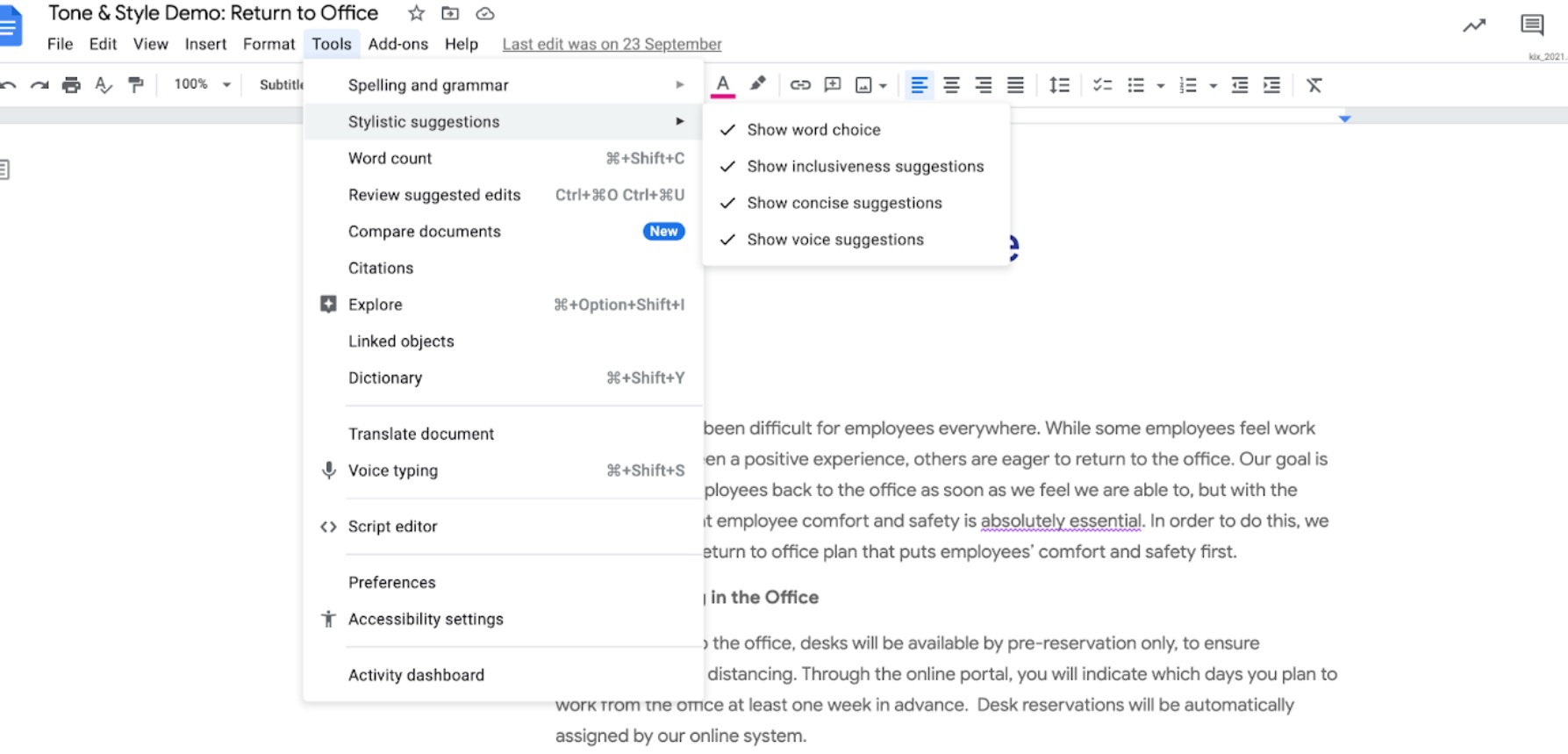The image size is (1568, 754).
Task: Open the Activity dashboard
Action: coord(503,675)
